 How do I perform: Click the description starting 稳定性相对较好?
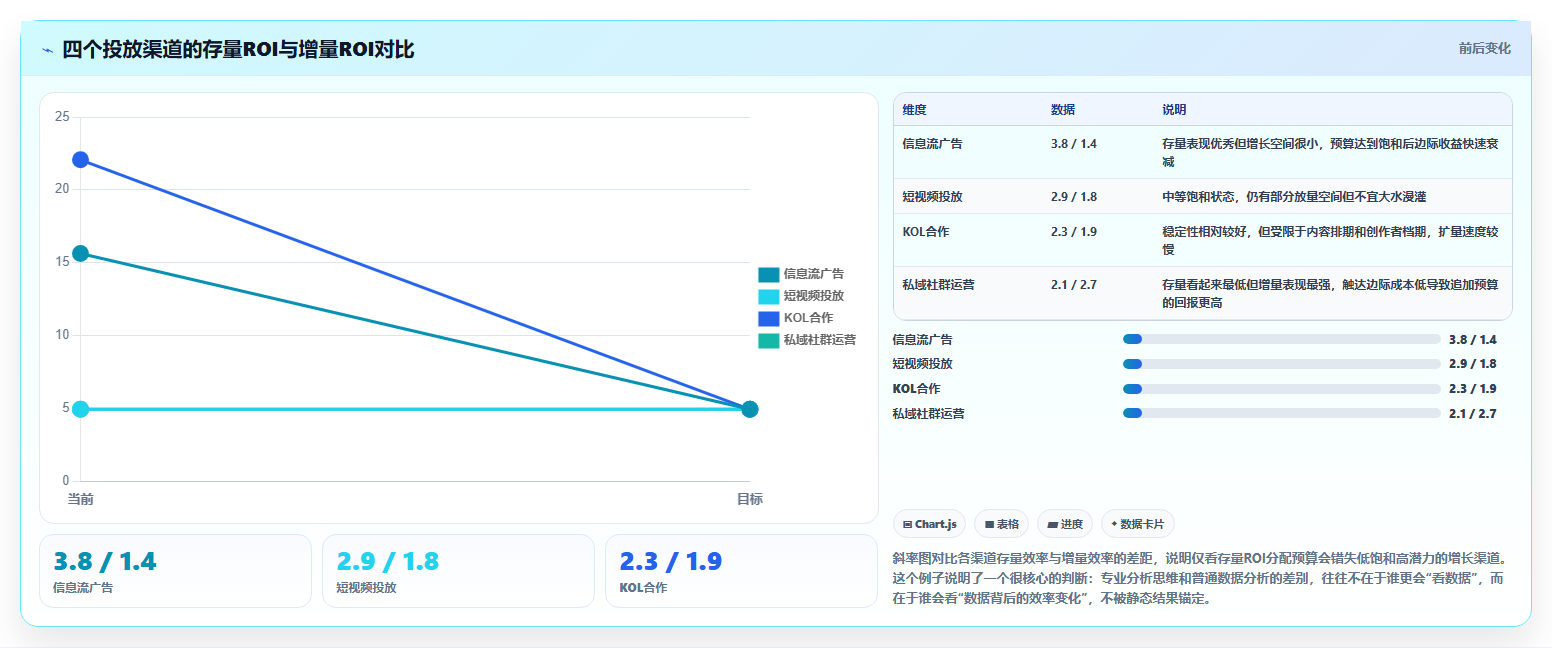coord(1330,240)
